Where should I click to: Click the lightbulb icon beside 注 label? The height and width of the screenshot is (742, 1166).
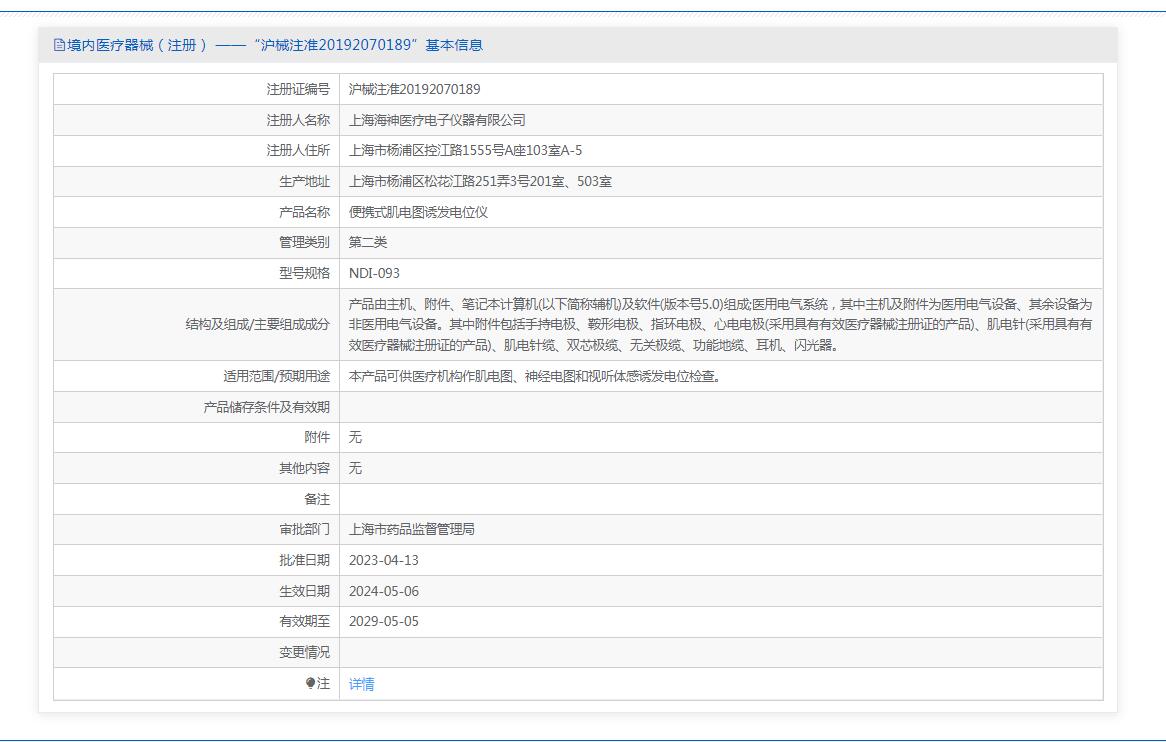coord(310,684)
